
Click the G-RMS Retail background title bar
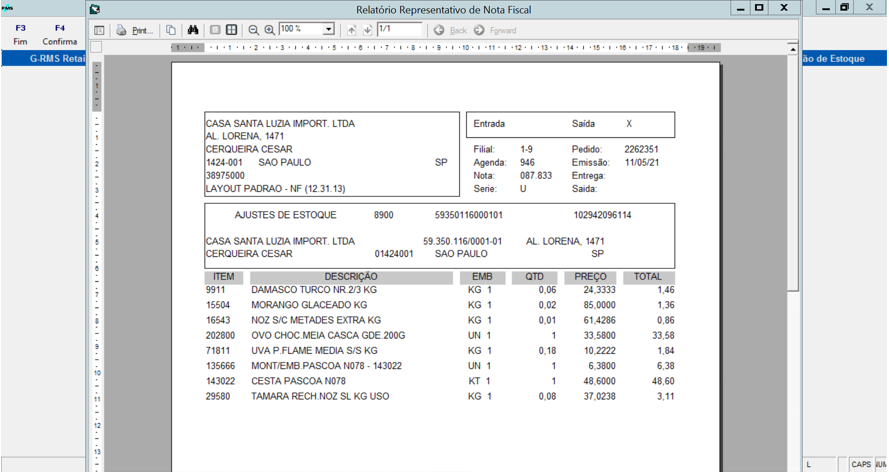tap(44, 58)
